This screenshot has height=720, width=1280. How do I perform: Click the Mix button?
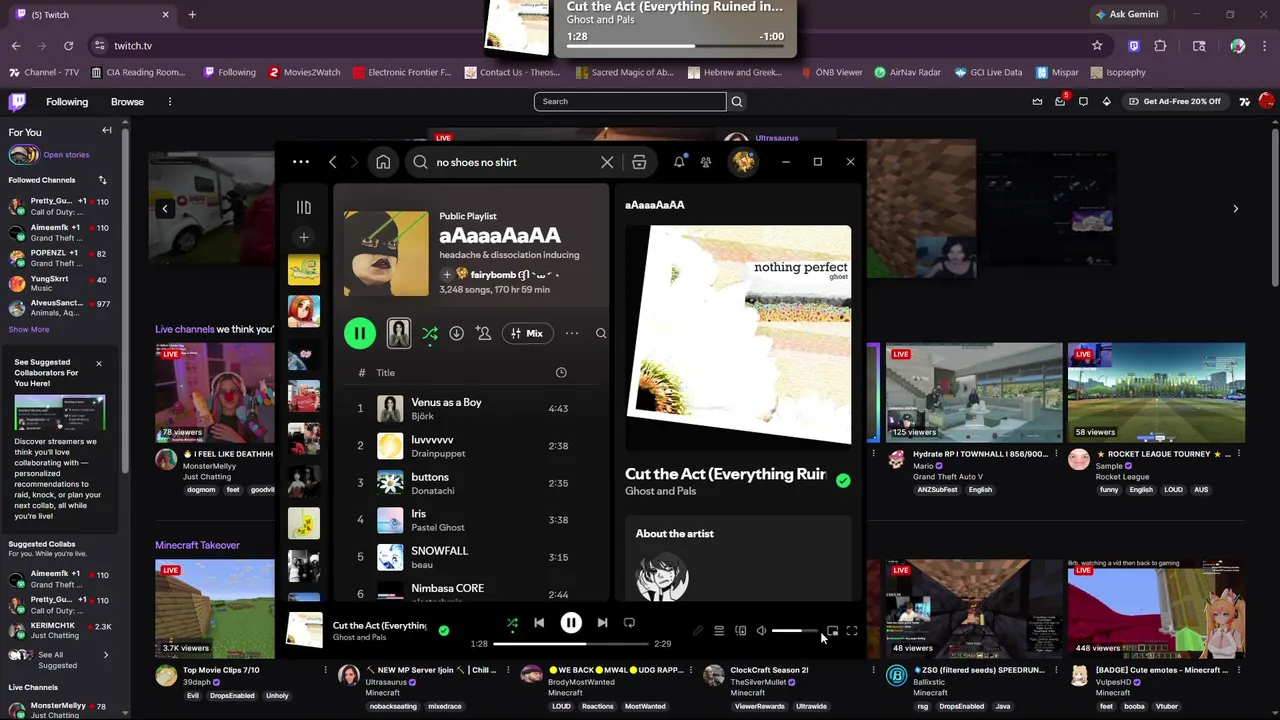point(526,333)
